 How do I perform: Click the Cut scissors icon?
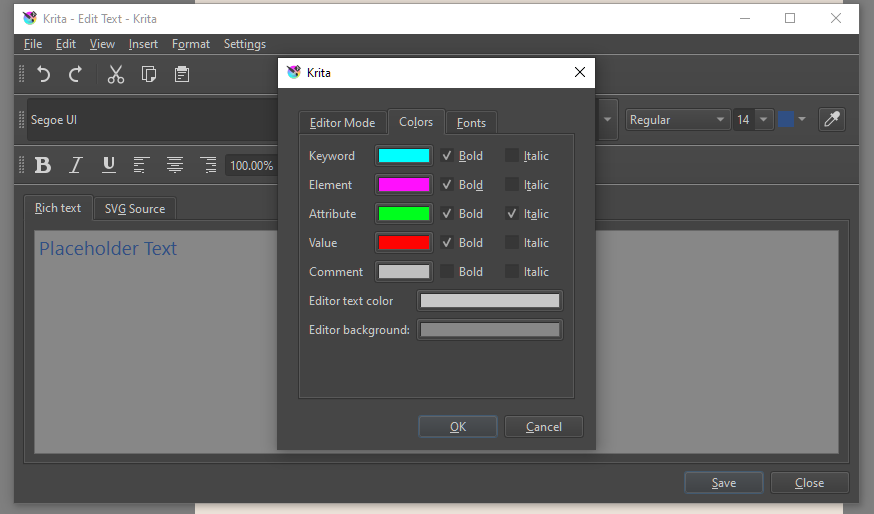tap(116, 74)
